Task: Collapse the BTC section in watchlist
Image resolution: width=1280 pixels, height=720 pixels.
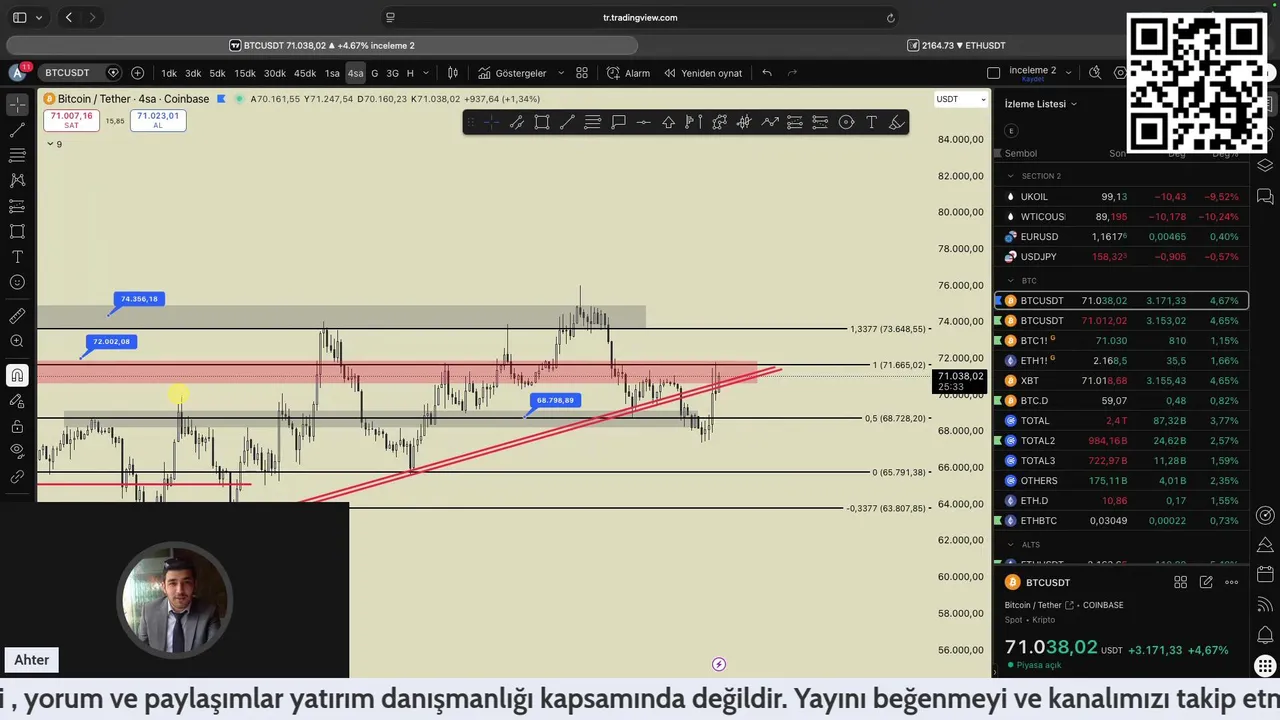Action: click(x=1010, y=281)
